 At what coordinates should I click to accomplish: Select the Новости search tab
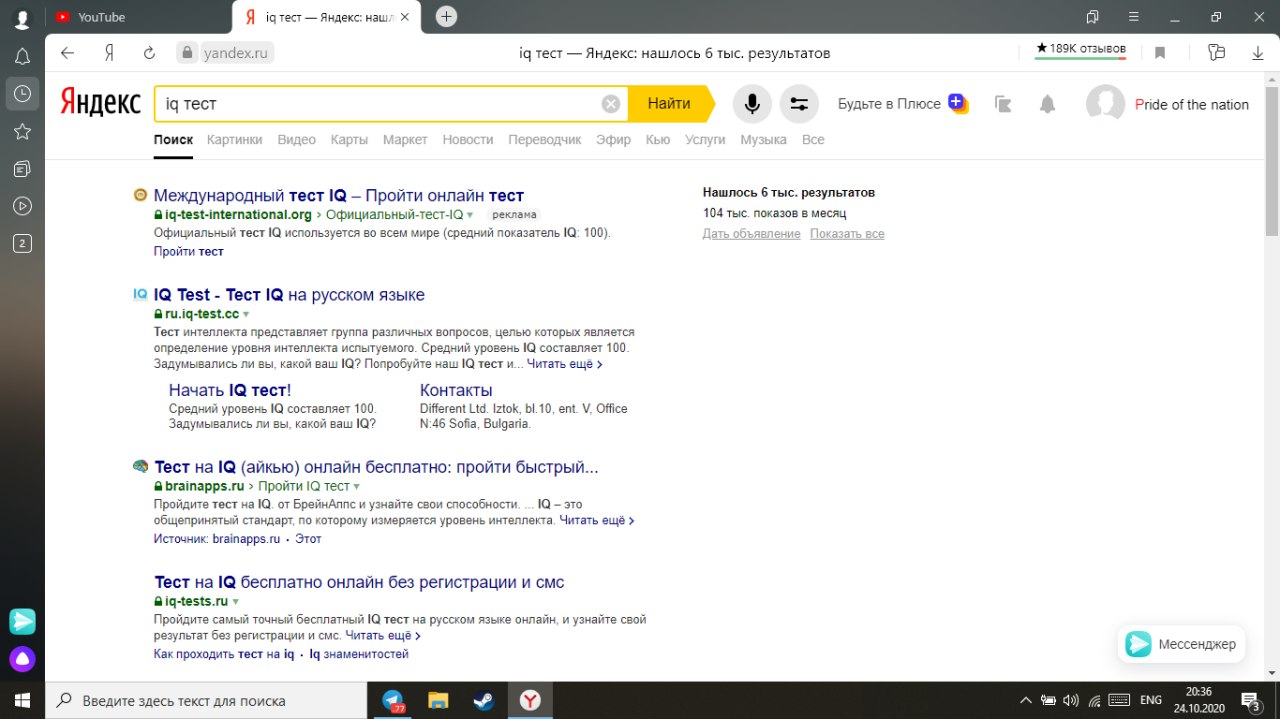point(468,140)
